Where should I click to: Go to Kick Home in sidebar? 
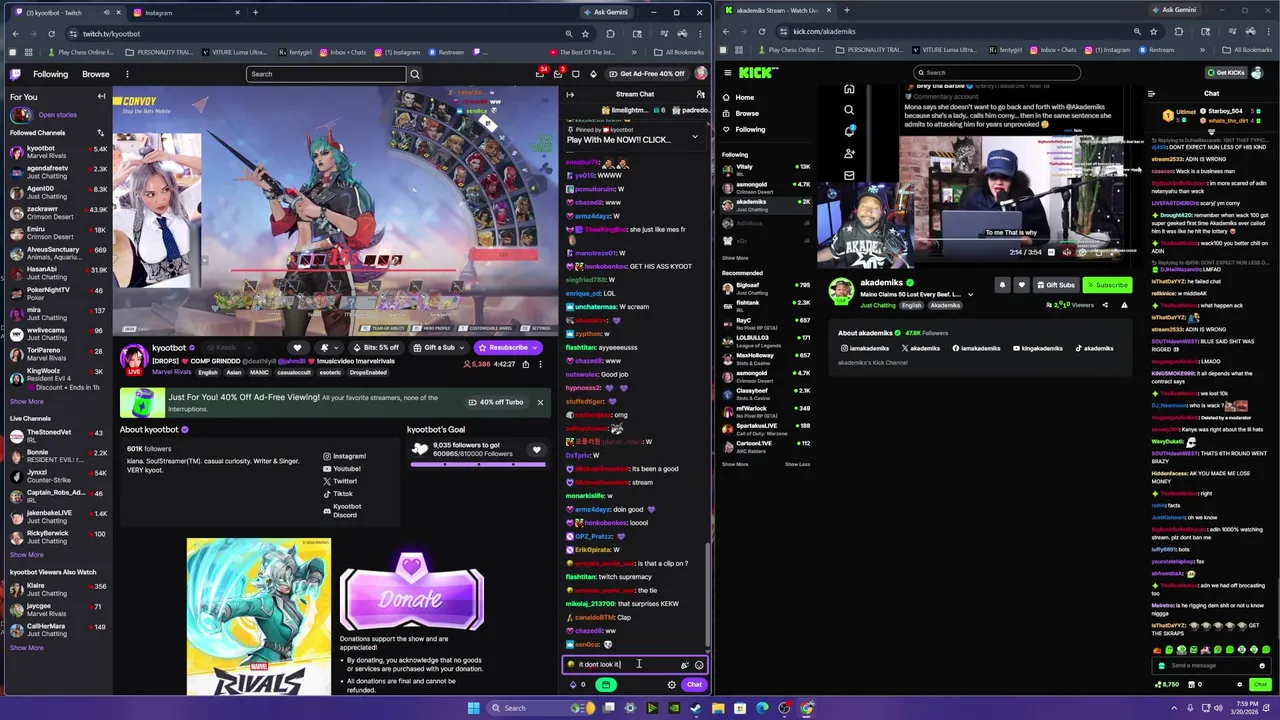coord(744,97)
